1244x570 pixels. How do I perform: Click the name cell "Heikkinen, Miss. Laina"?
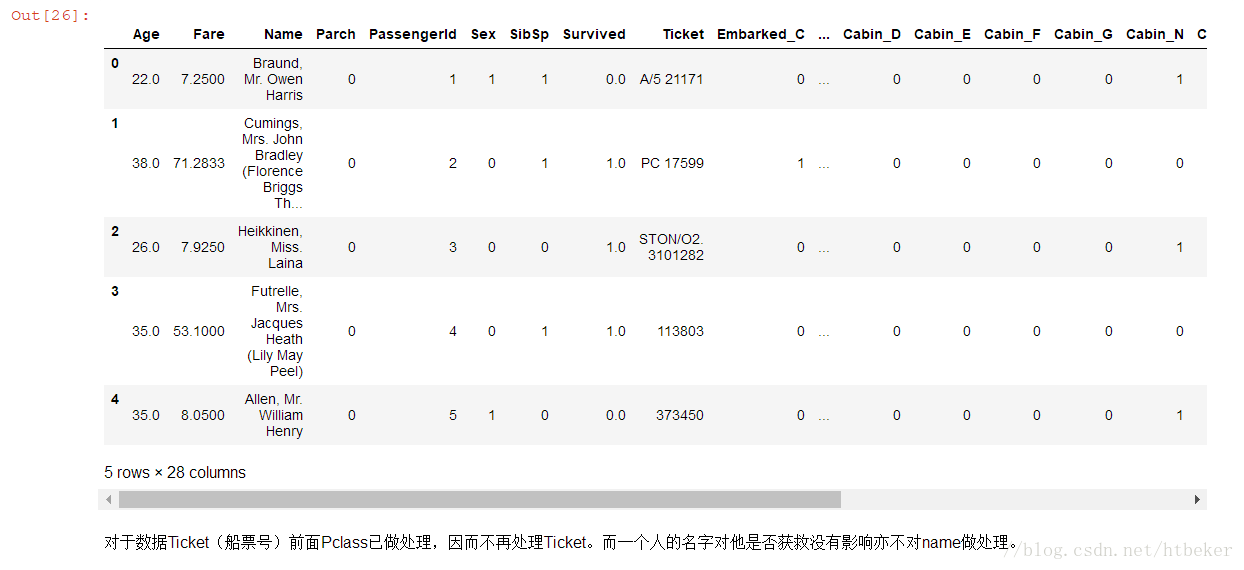(270, 247)
